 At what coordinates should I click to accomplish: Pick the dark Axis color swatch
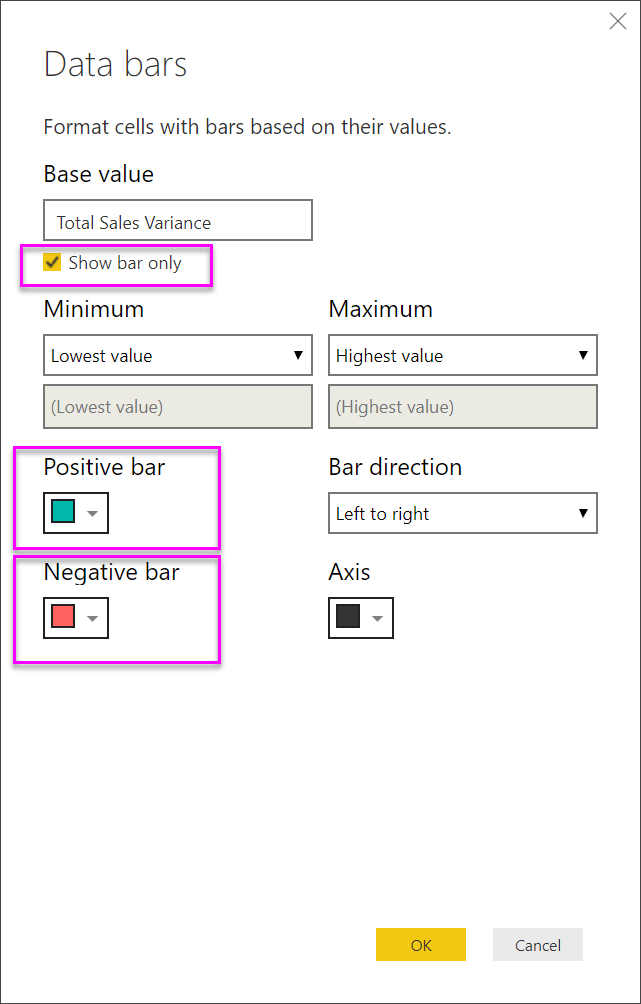(348, 617)
